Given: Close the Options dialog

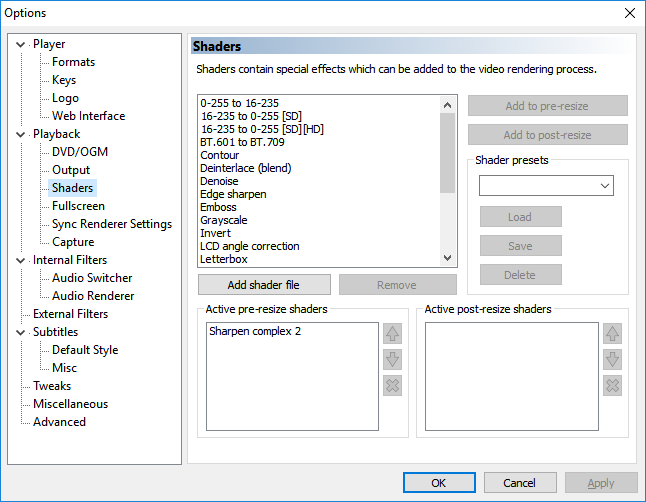Looking at the screenshot, I should (x=630, y=13).
